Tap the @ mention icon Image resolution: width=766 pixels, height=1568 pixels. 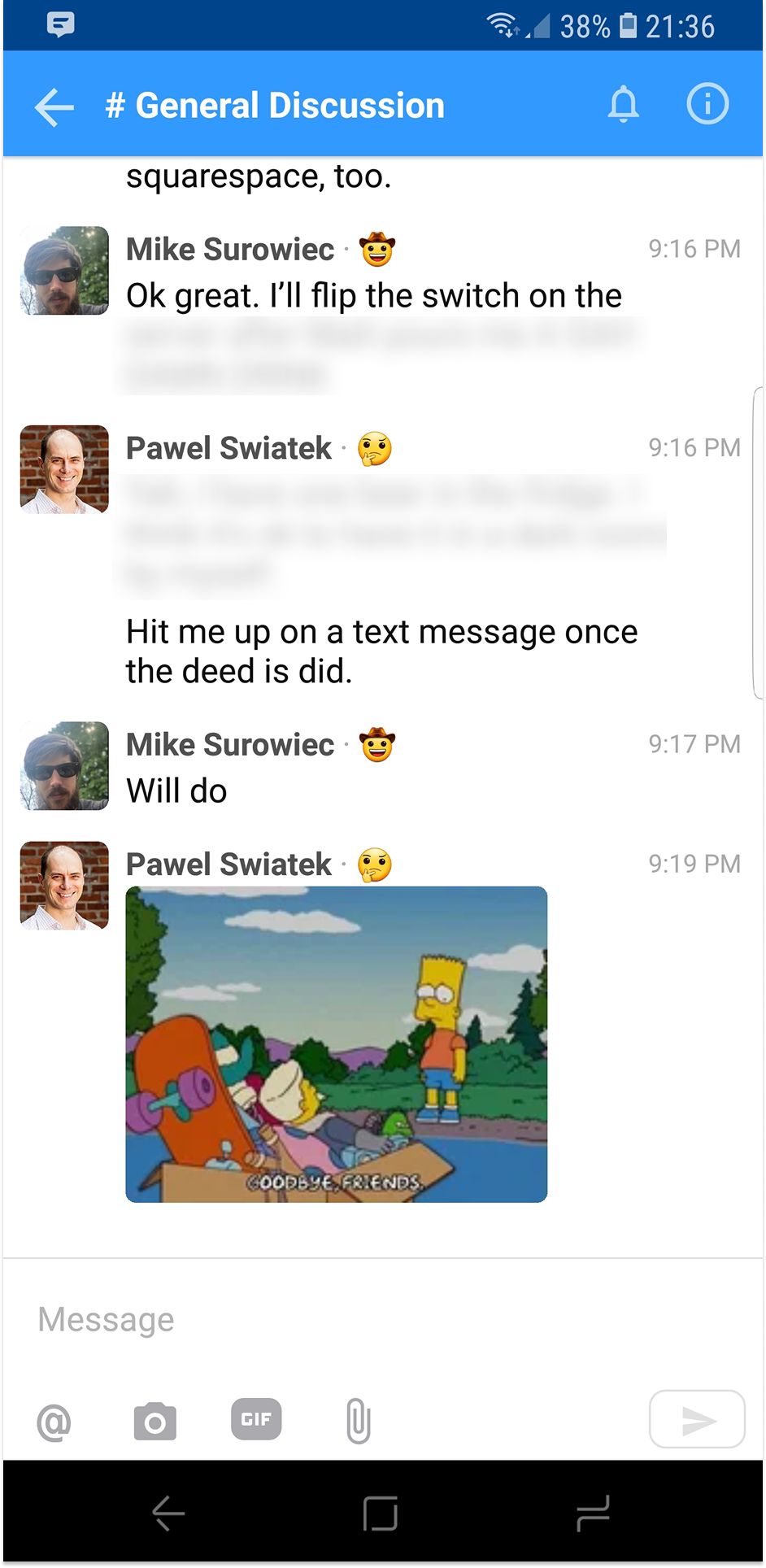[54, 1422]
